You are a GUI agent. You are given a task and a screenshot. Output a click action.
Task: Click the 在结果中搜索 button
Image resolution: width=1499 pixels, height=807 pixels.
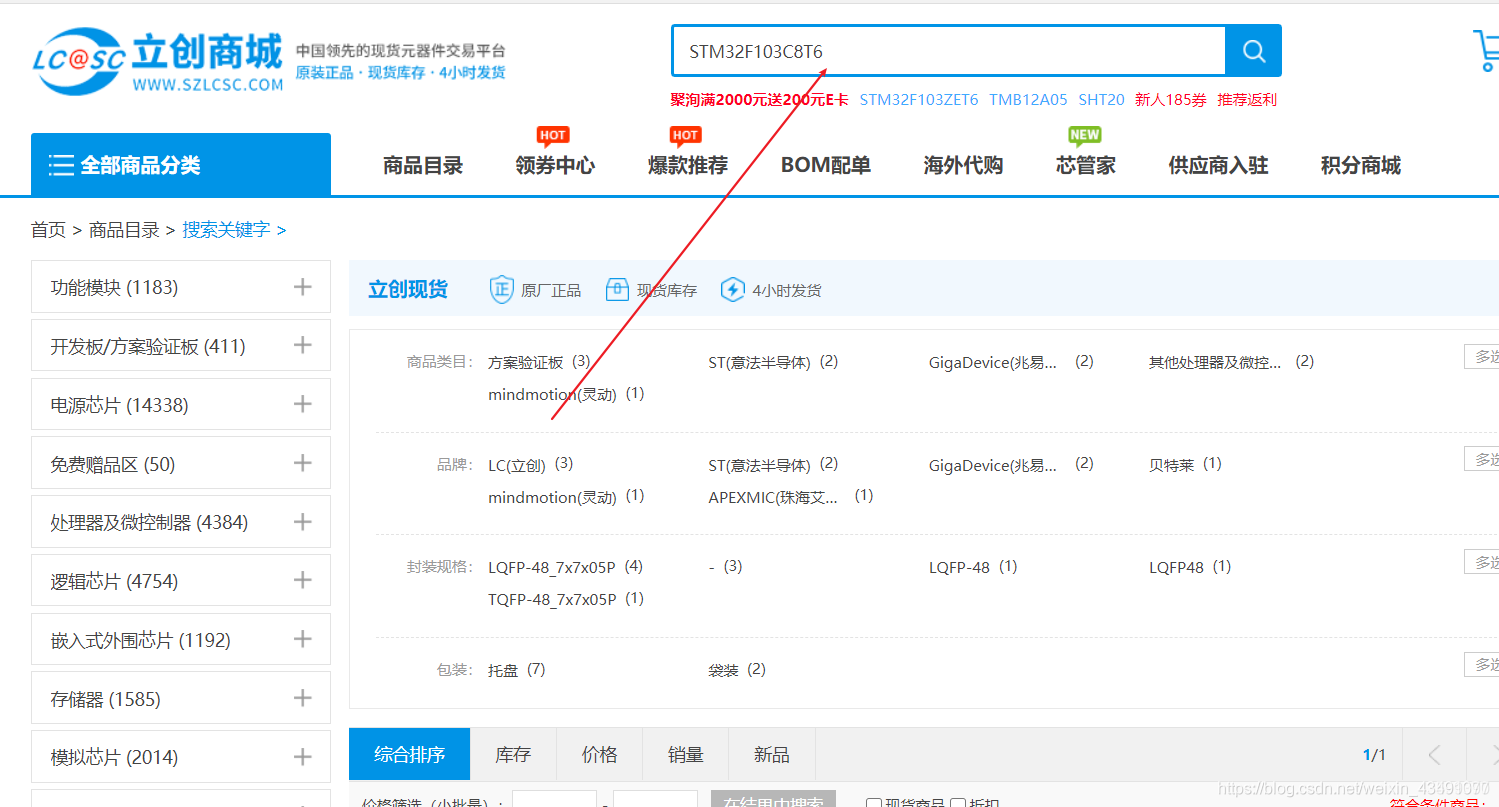click(x=773, y=800)
